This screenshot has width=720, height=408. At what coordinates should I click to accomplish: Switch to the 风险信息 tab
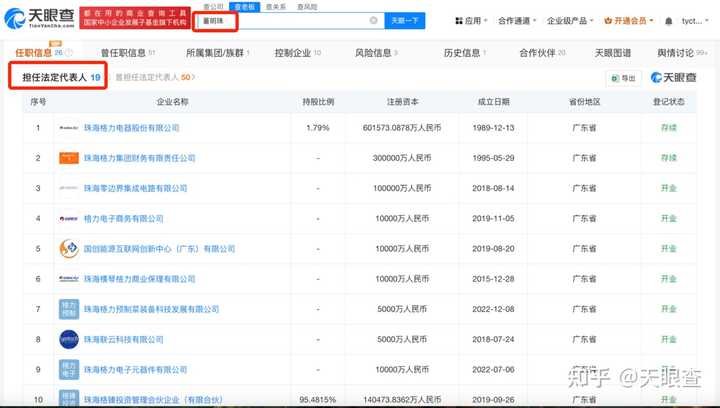click(x=376, y=53)
